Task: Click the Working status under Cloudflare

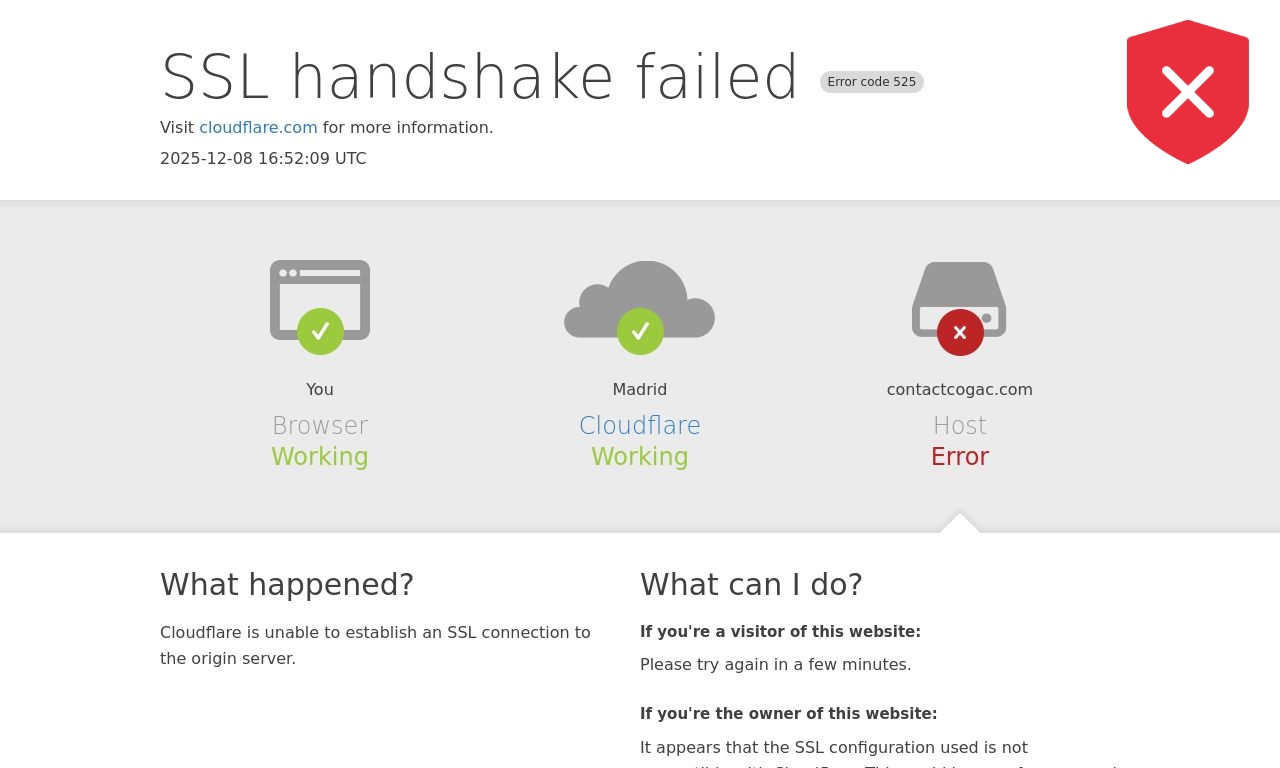Action: (640, 457)
